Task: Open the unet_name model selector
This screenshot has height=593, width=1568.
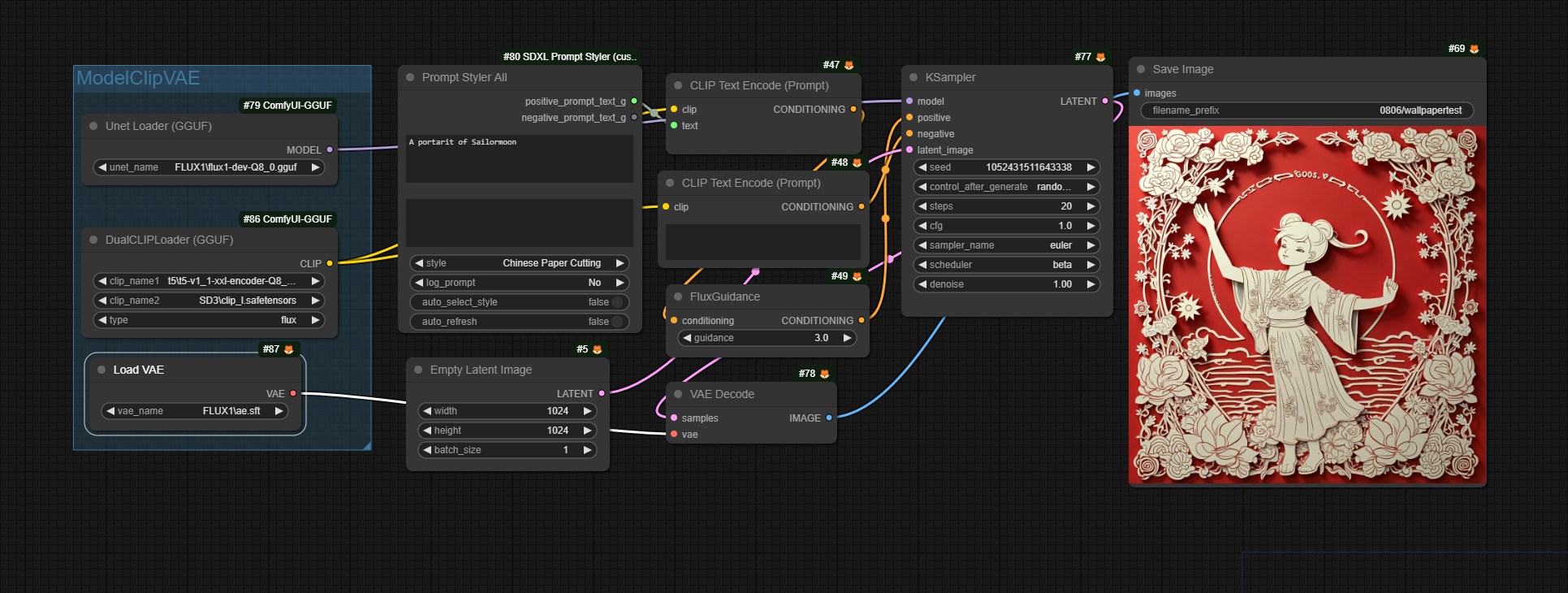Action: pyautogui.click(x=209, y=167)
